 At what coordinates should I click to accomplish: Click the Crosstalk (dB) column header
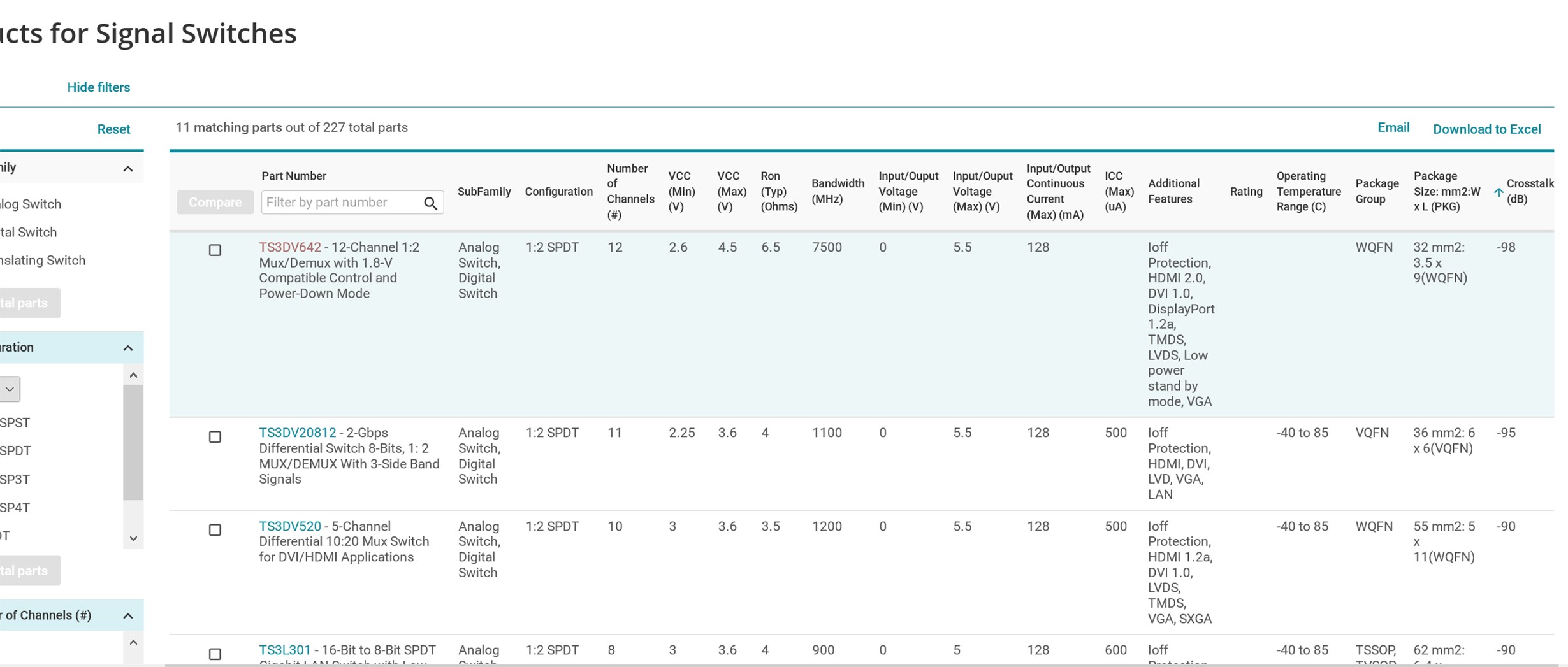pos(1530,191)
